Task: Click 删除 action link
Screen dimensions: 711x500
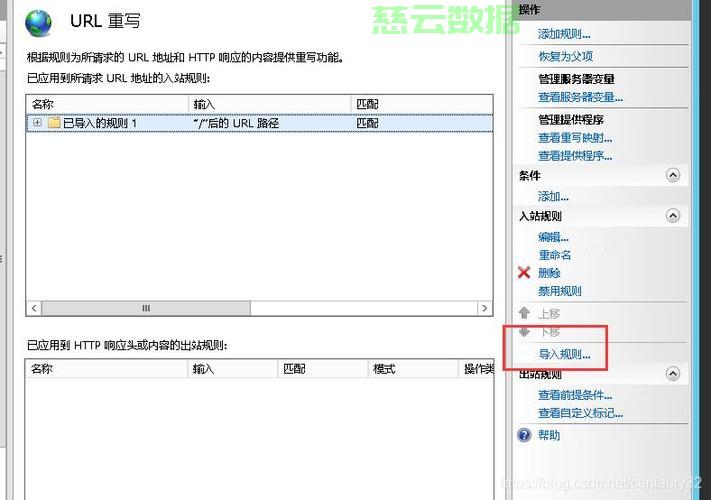Action: (549, 273)
